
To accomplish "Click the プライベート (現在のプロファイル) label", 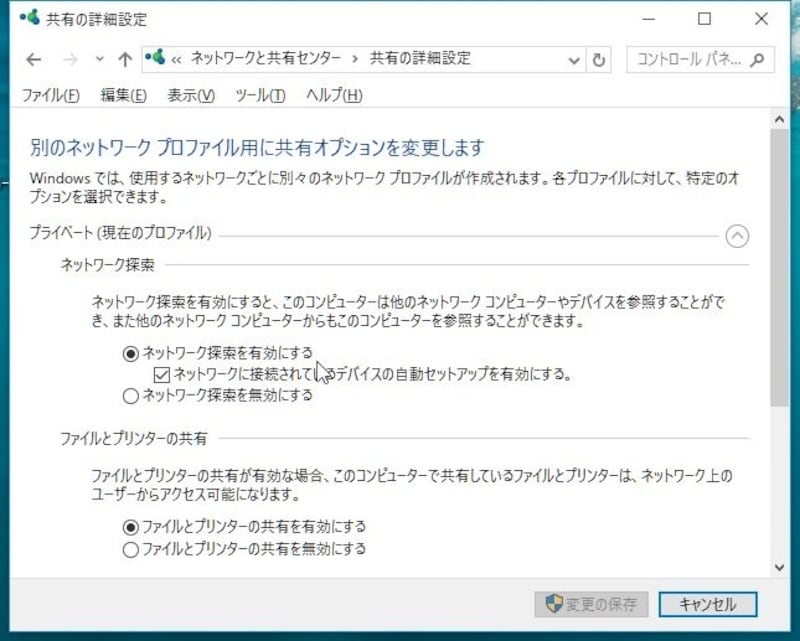I will [120, 233].
